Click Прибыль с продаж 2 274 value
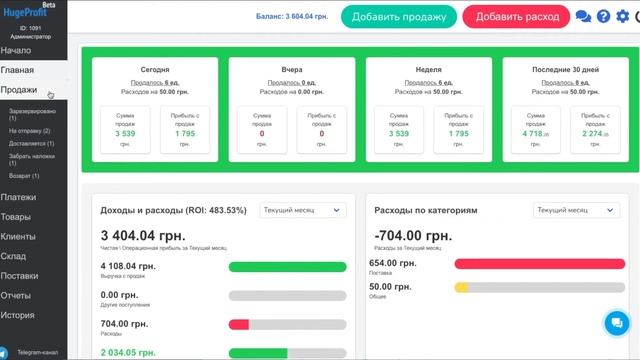The image size is (640, 360). (595, 133)
